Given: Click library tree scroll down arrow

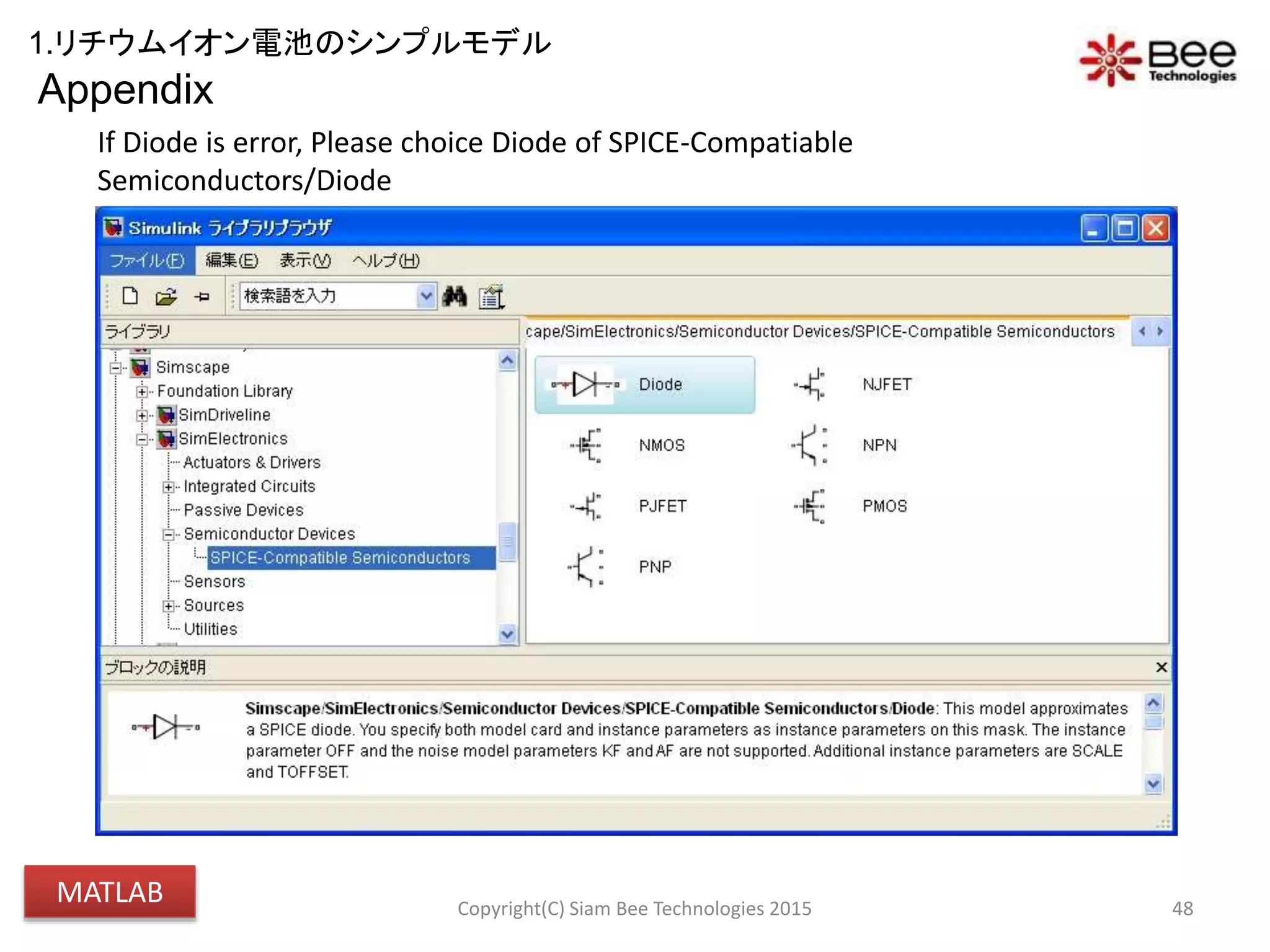Looking at the screenshot, I should (507, 634).
